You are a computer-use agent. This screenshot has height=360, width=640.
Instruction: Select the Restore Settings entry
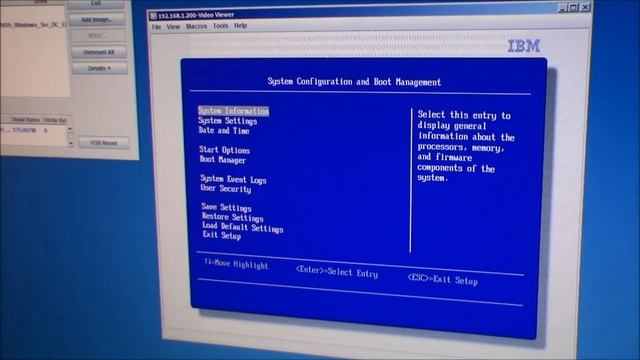[233, 217]
